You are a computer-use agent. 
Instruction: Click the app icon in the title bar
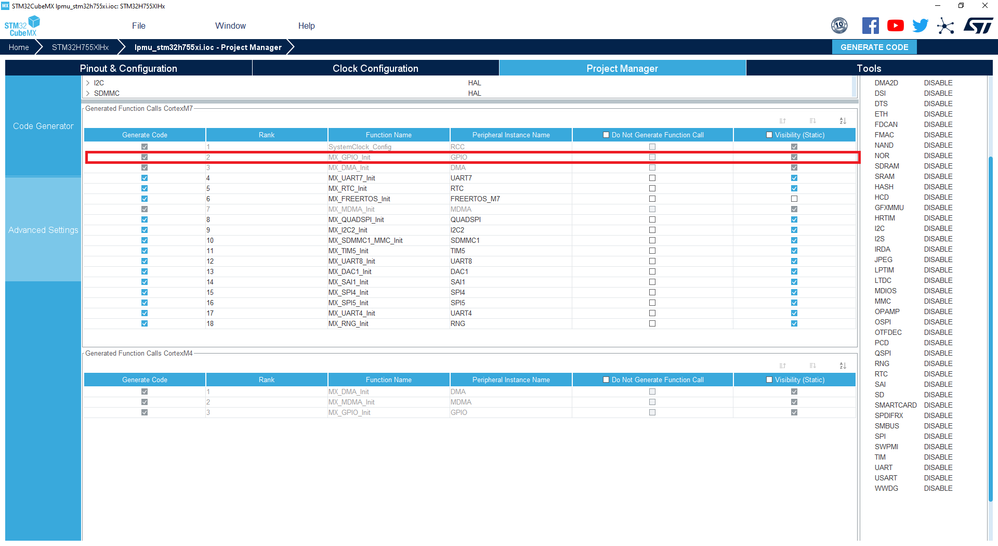coord(6,6)
